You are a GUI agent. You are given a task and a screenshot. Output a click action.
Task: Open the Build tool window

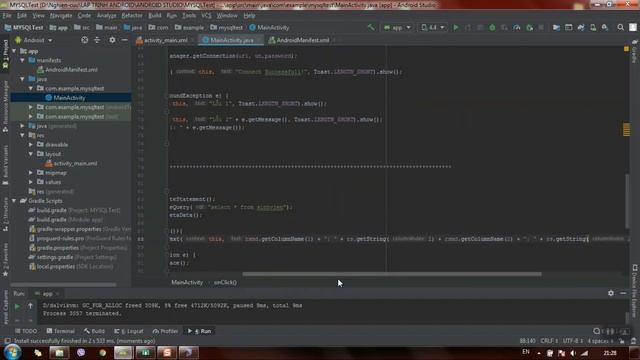pos(94,331)
